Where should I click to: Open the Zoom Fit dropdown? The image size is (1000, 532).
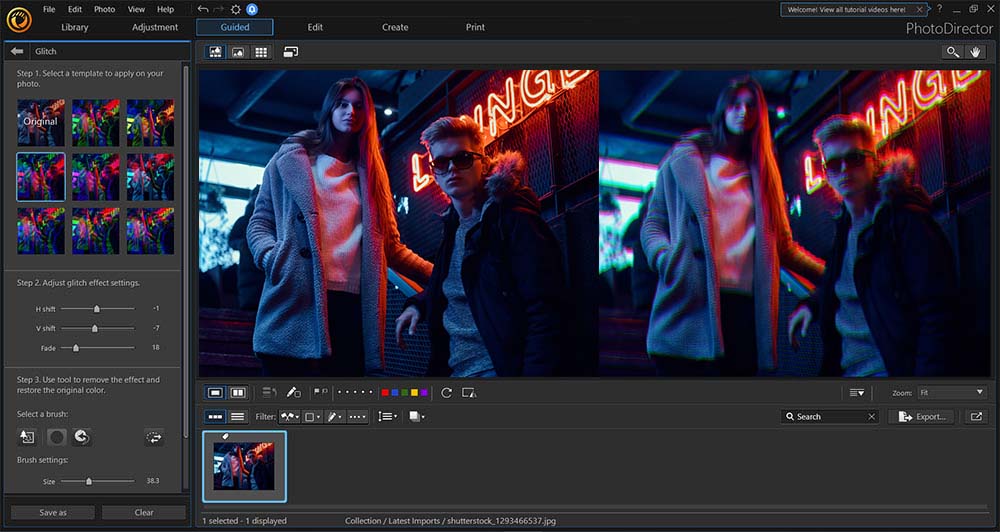coord(952,393)
